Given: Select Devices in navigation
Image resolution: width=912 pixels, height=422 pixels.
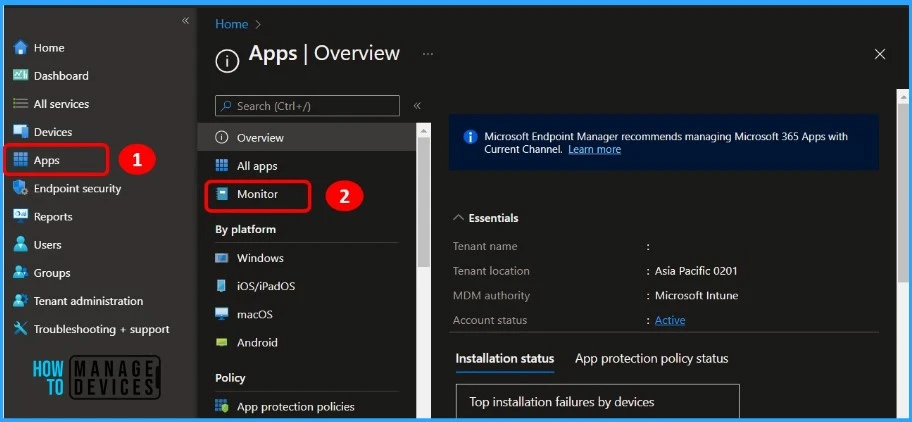Looking at the screenshot, I should [53, 132].
